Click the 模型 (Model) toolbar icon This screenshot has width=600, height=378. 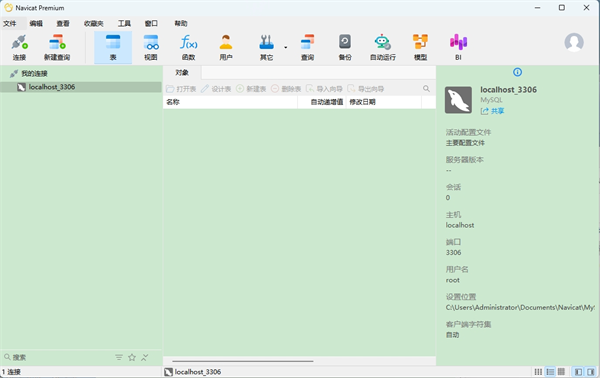(x=420, y=47)
